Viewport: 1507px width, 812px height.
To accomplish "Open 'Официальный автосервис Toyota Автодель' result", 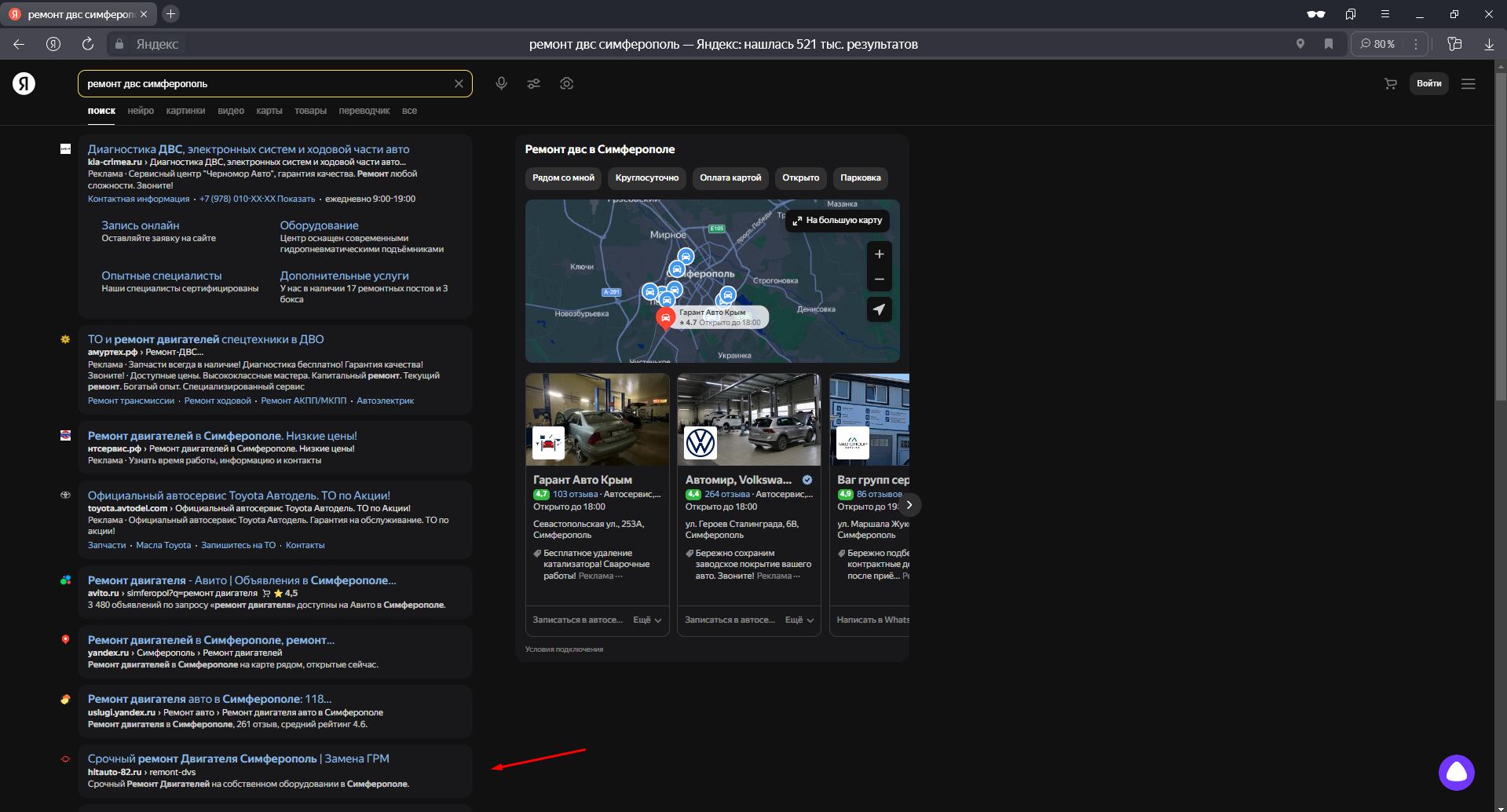I will [239, 496].
